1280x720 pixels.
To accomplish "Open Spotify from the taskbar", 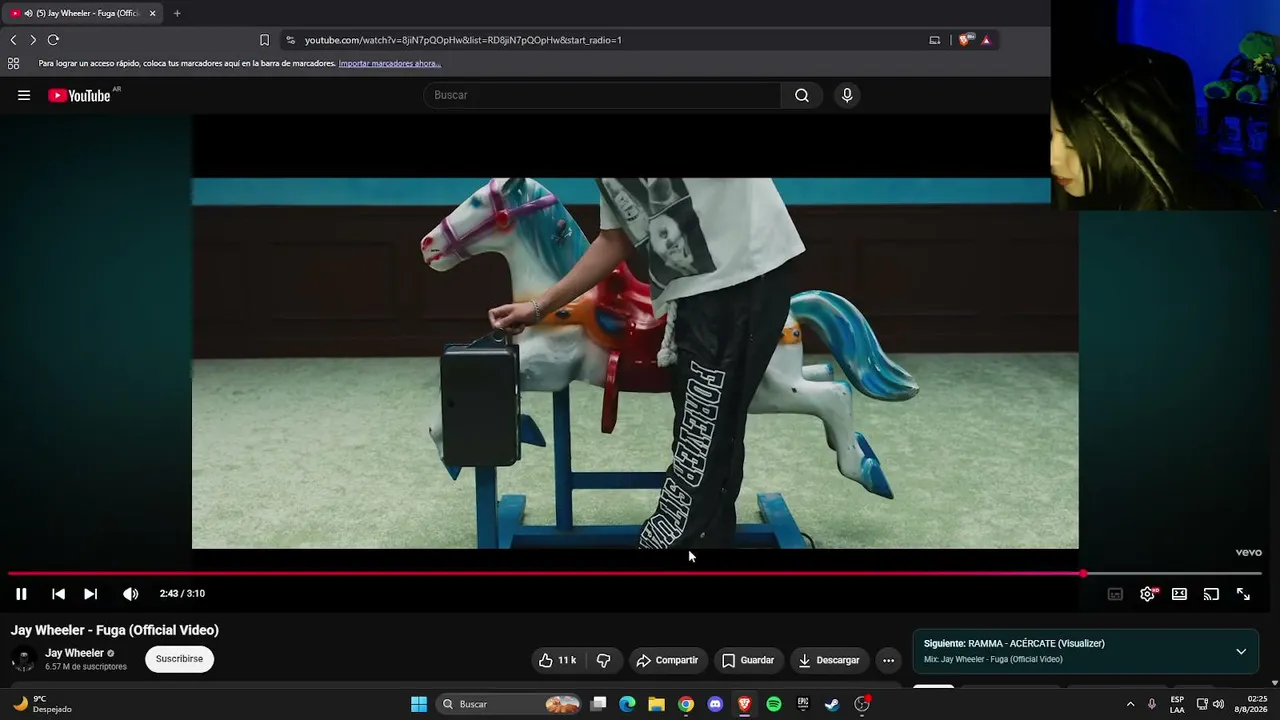I will click(774, 704).
